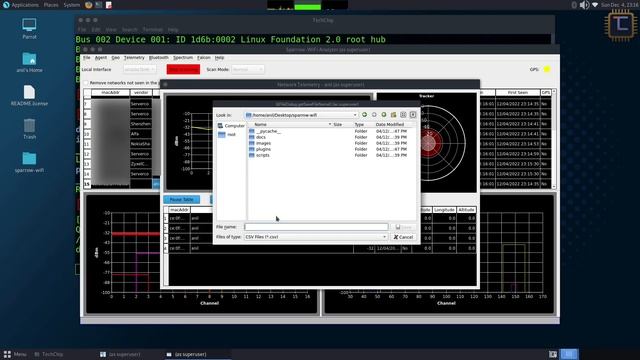This screenshot has height=360, width=640.
Task: Open the Scan Mode dropdown
Action: pyautogui.click(x=248, y=69)
